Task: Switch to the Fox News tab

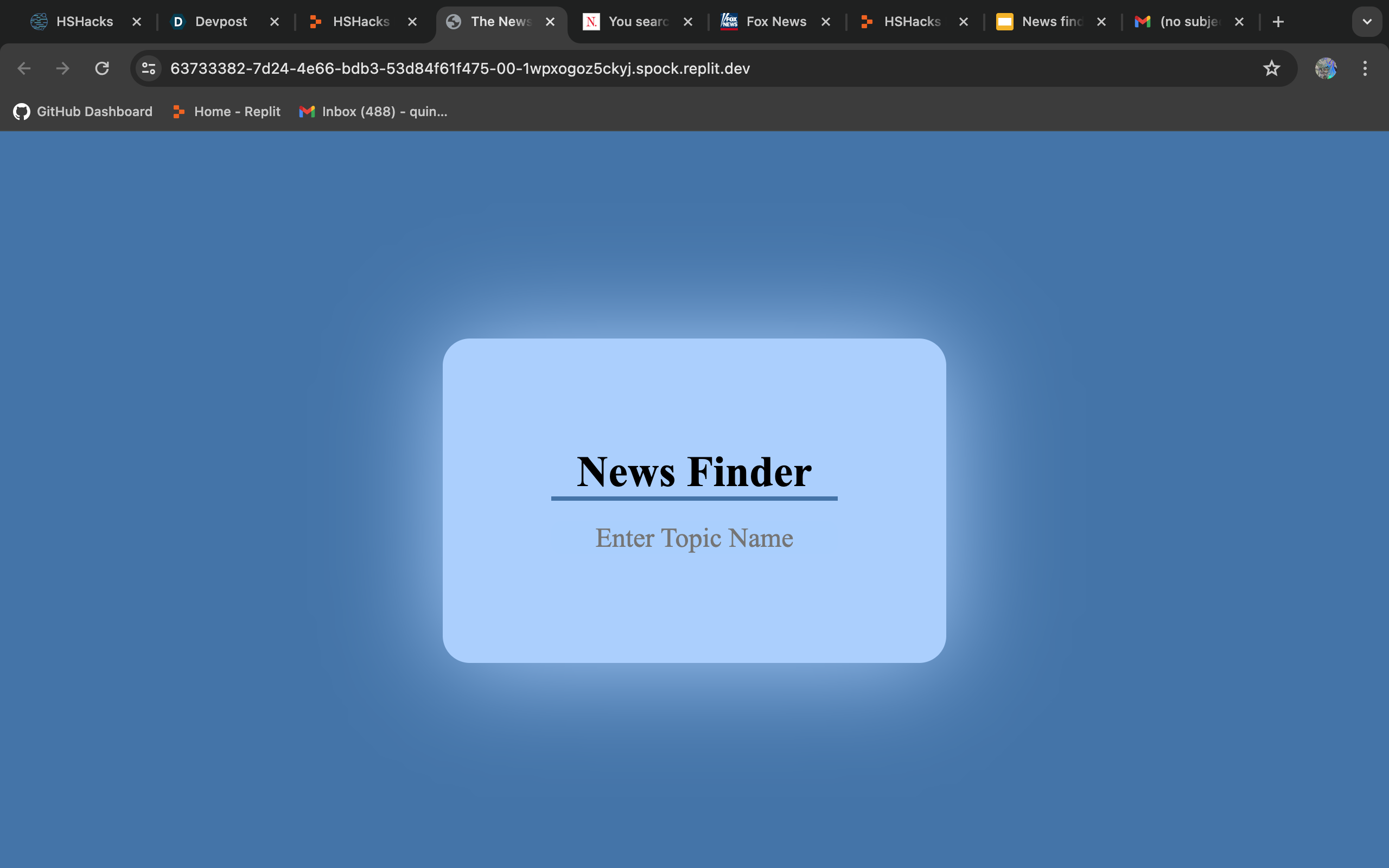Action: point(775,22)
